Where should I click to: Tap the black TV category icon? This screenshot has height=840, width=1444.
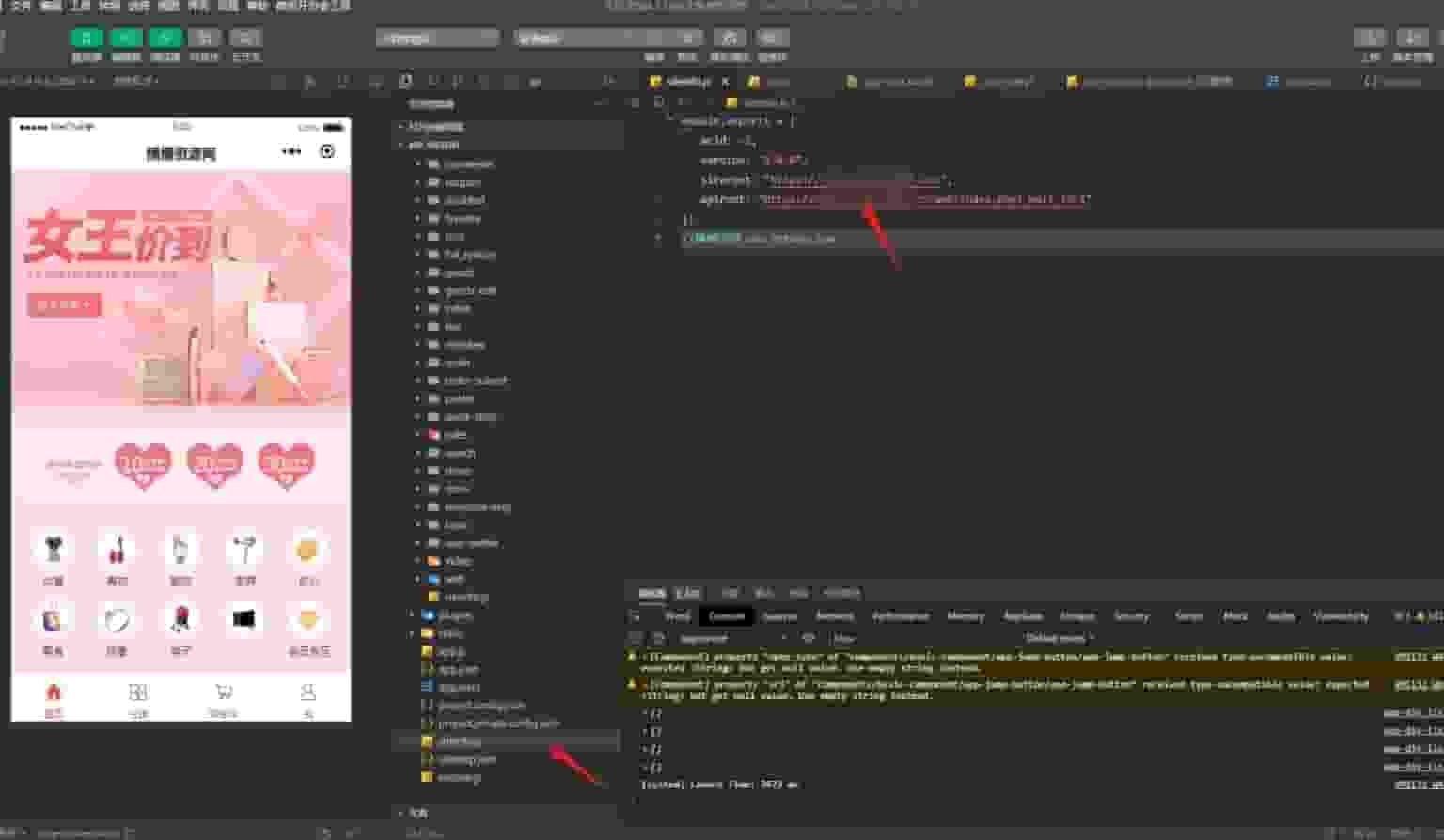coord(243,620)
